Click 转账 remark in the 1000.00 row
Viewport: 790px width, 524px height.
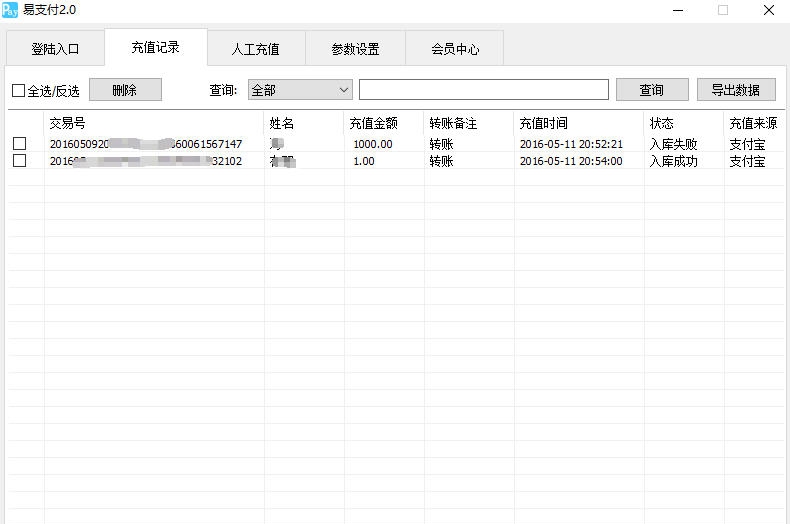pyautogui.click(x=441, y=144)
